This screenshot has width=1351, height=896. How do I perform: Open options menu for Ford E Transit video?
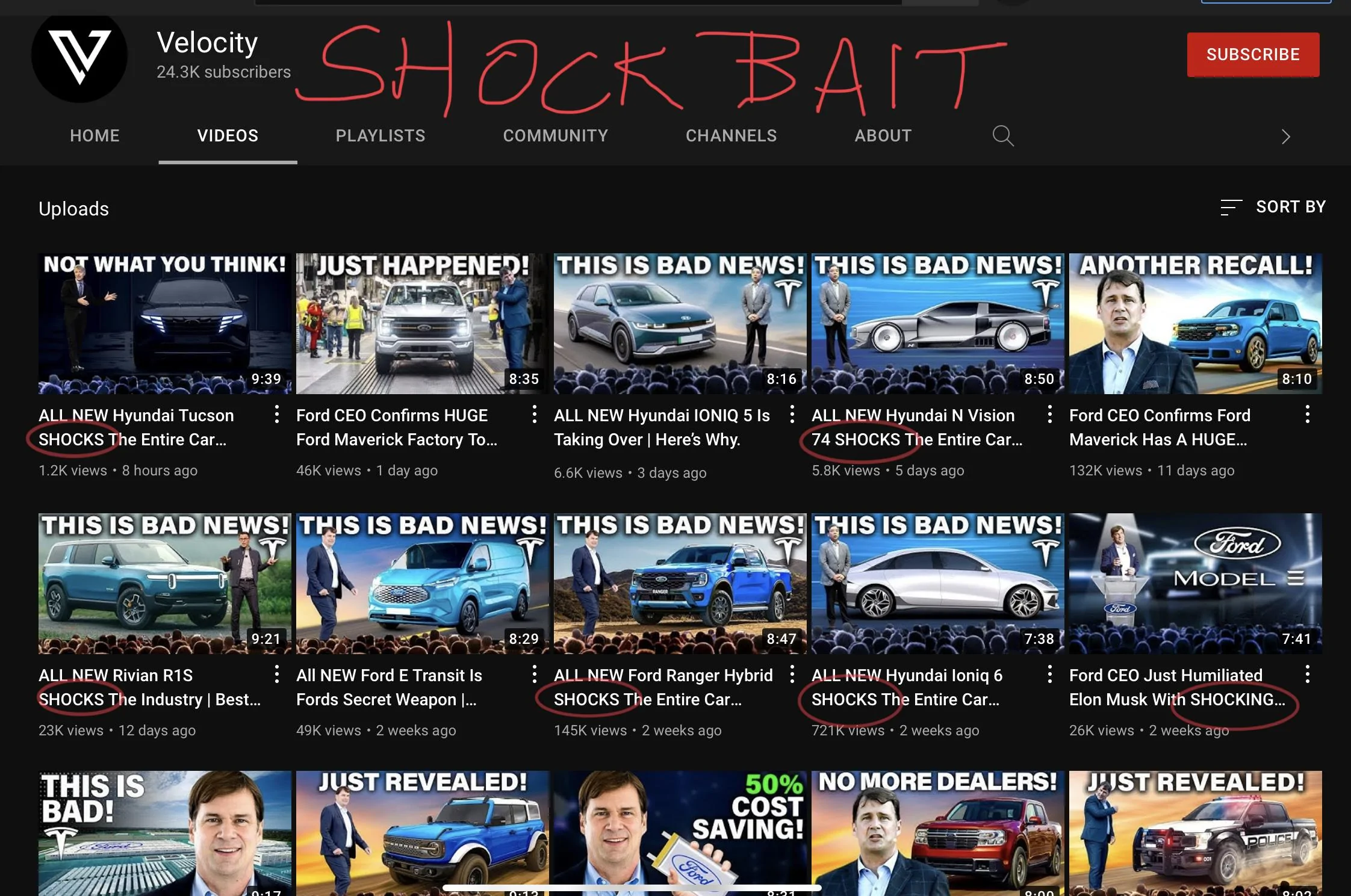(x=534, y=674)
